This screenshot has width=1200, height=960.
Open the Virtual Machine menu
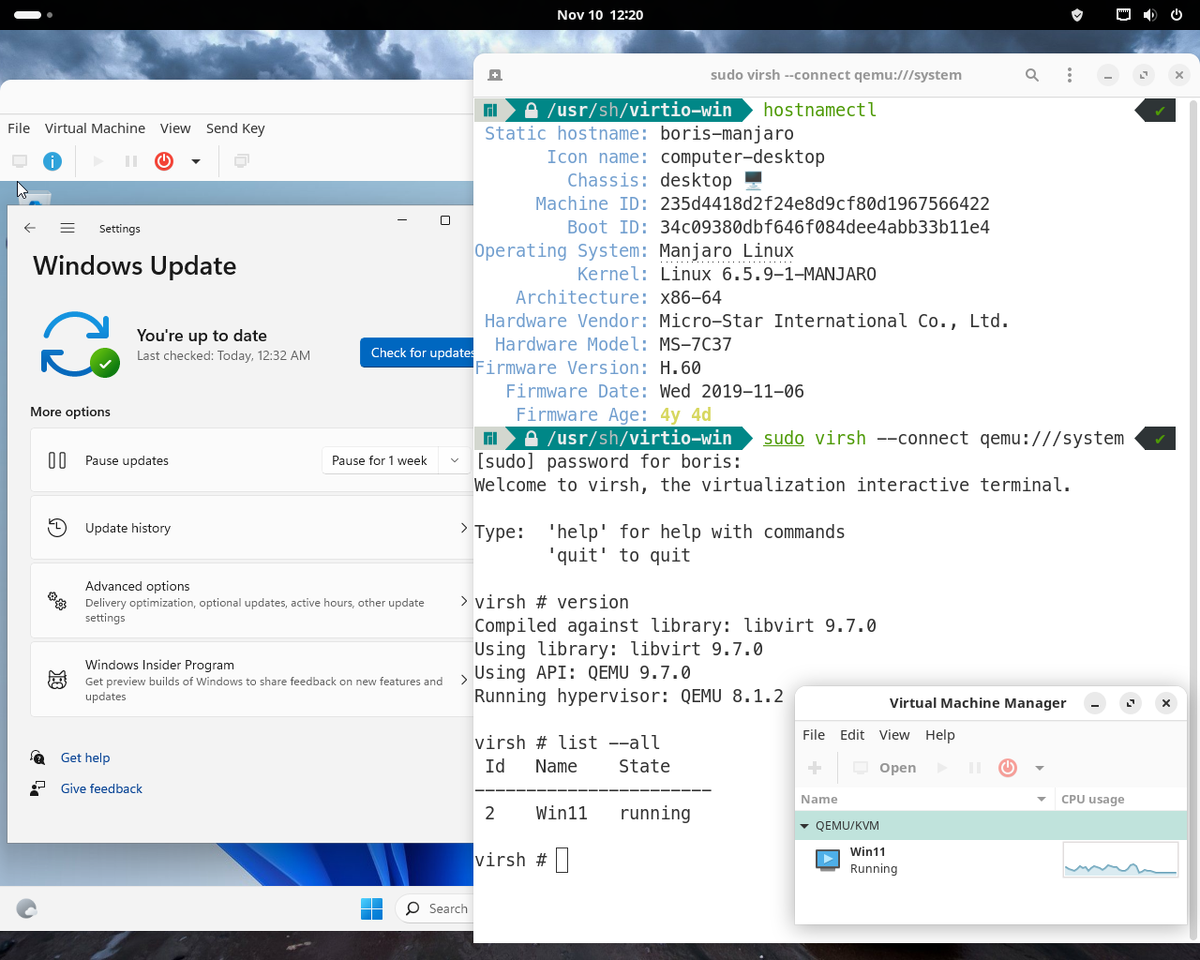tap(95, 128)
